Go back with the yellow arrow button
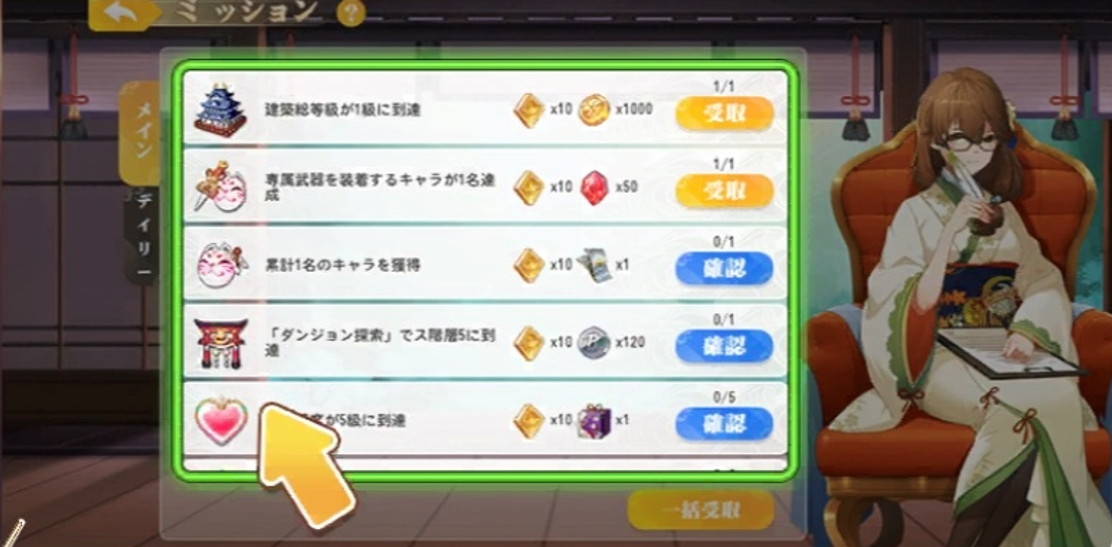This screenshot has width=1112, height=547. tap(123, 14)
